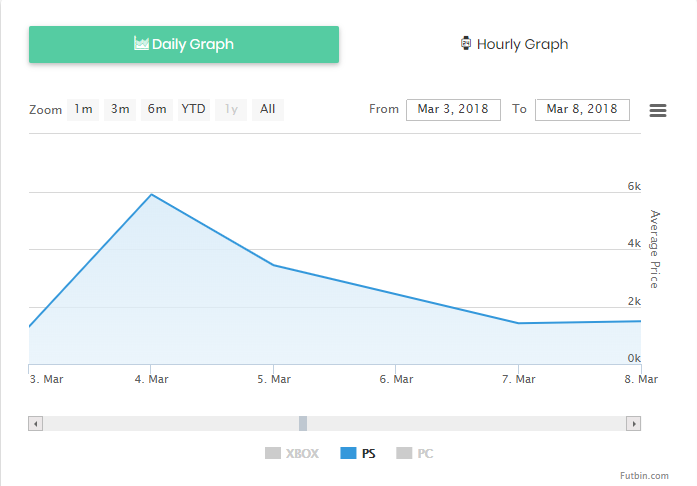697x486 pixels.
Task: Click the 8. Mar axis label
Action: click(x=641, y=379)
